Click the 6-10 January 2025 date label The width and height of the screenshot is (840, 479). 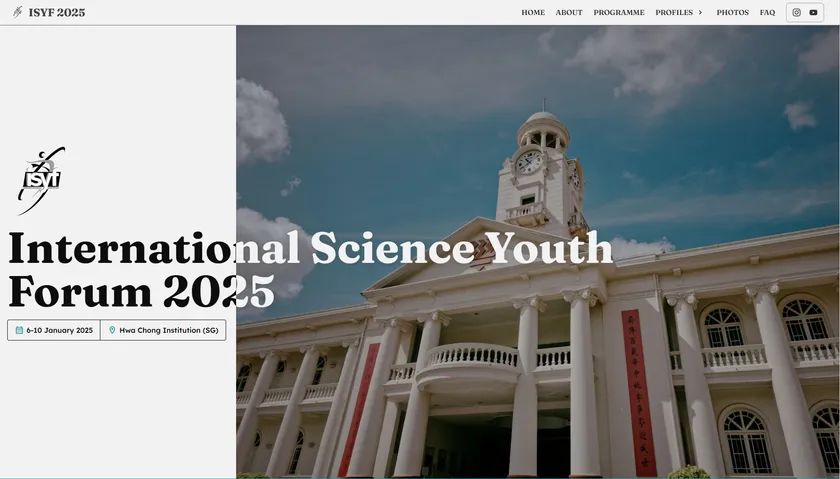(x=59, y=330)
